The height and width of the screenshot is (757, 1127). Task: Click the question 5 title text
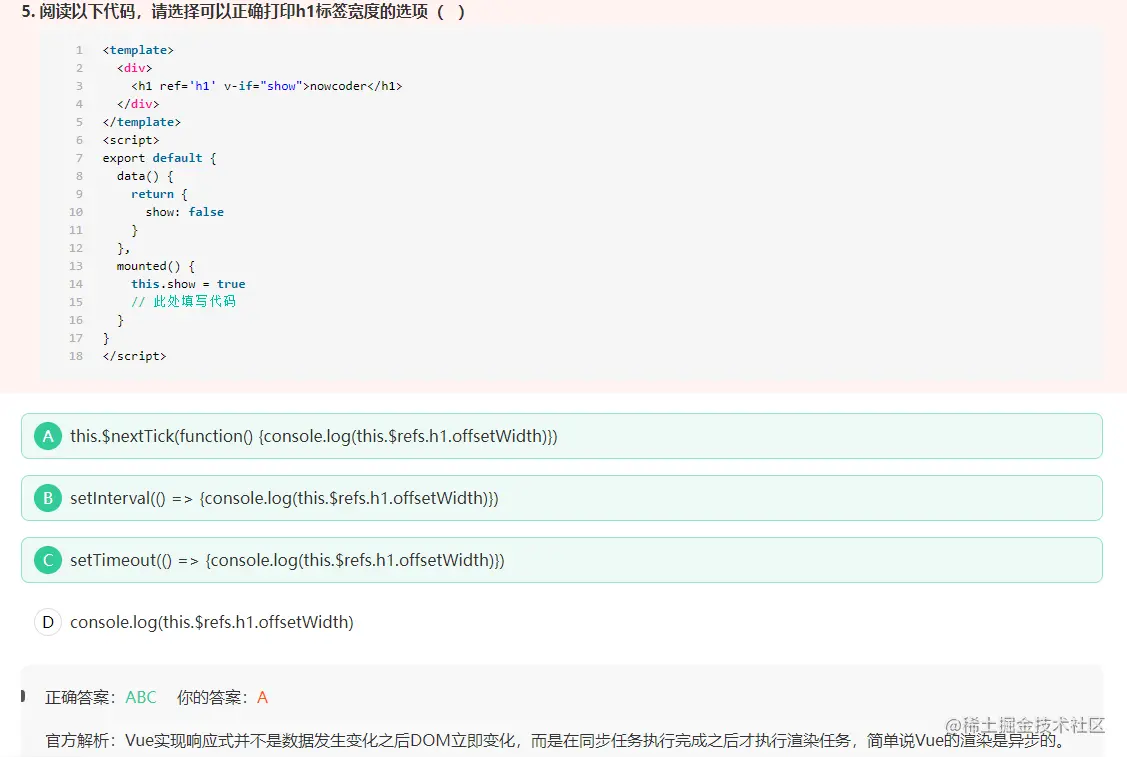click(x=243, y=12)
